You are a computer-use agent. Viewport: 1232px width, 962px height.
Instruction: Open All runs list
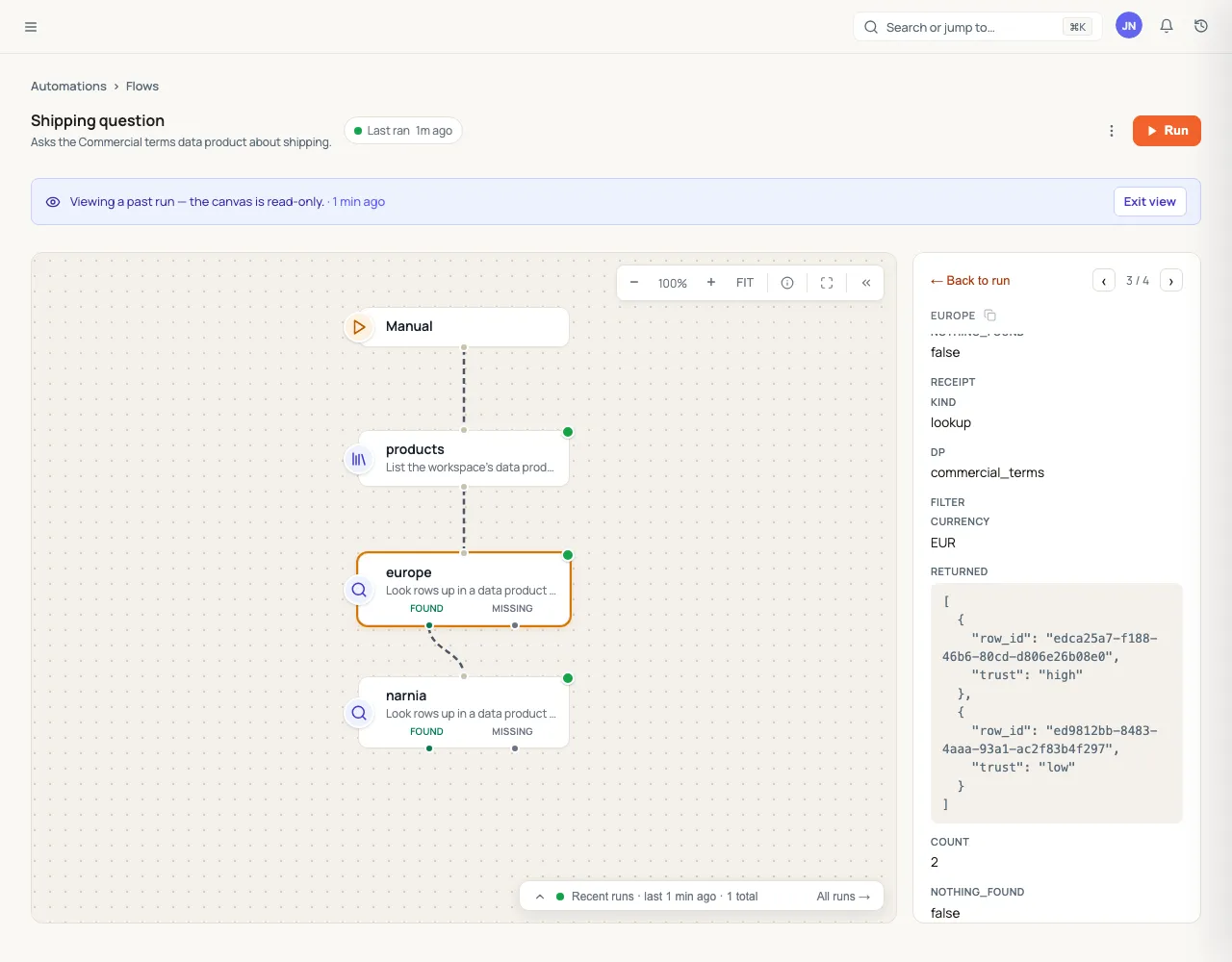(843, 897)
